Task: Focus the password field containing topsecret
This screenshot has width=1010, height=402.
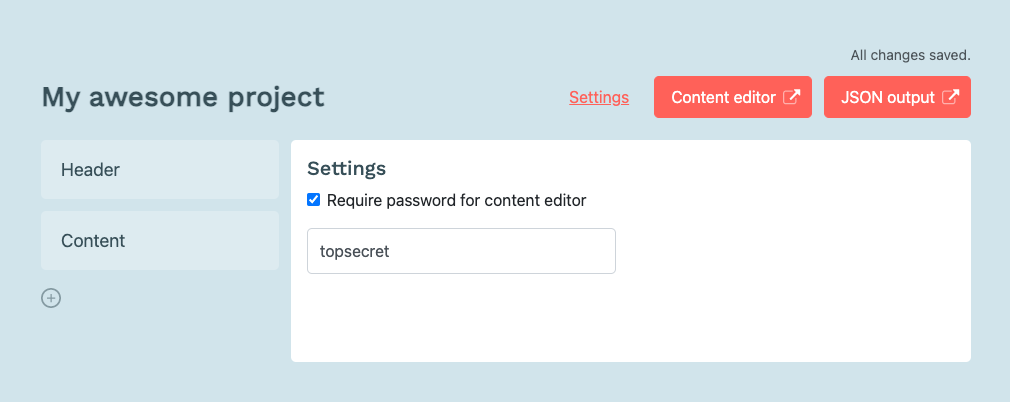Action: tap(461, 251)
